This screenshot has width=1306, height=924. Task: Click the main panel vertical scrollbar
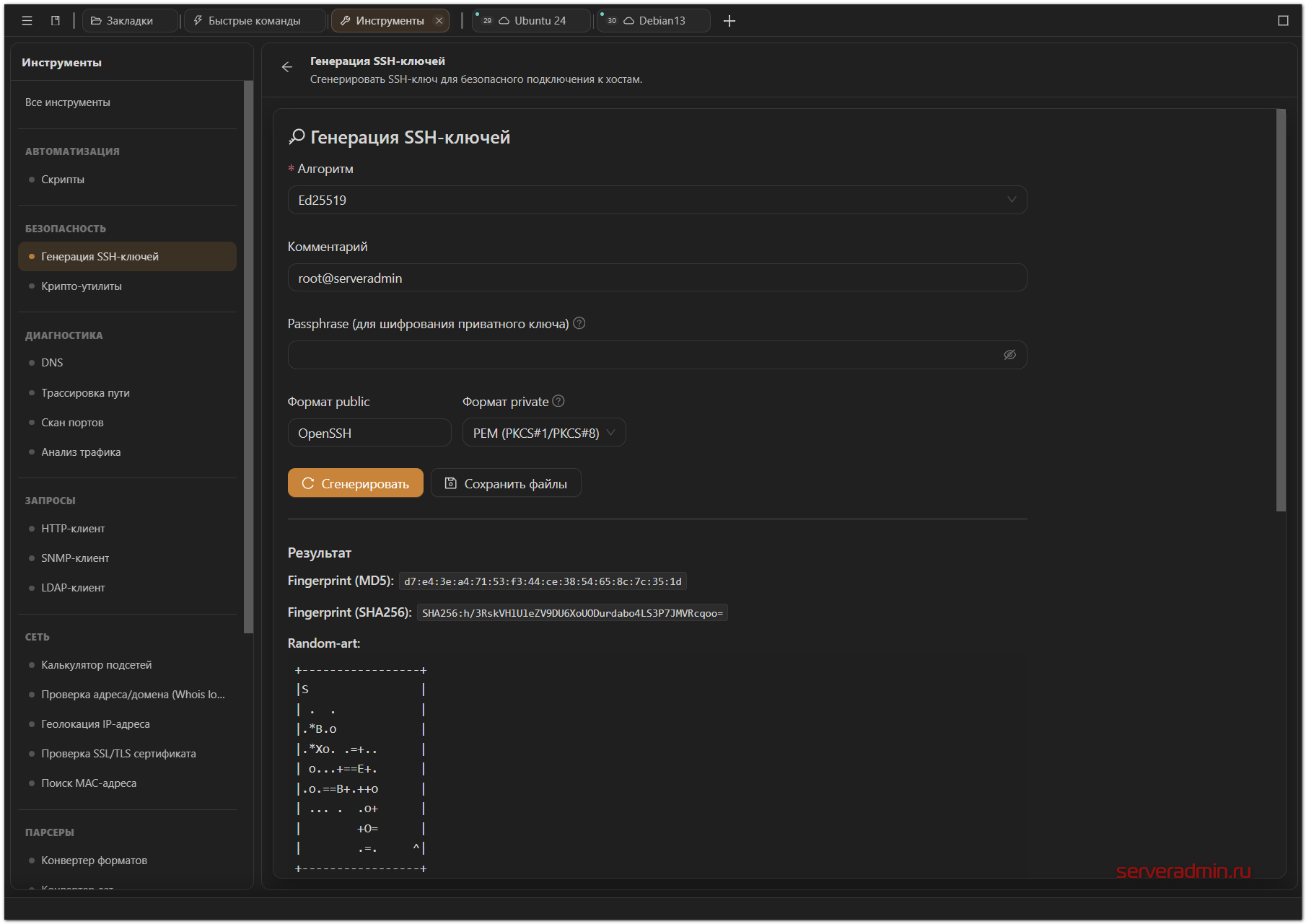point(1281,310)
